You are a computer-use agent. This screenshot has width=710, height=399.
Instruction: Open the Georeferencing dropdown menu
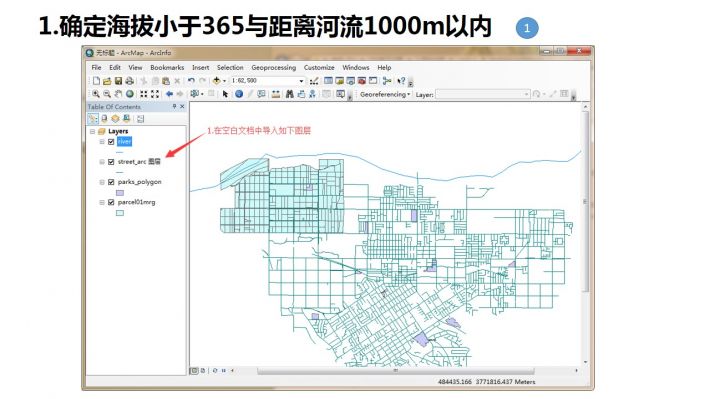(385, 94)
